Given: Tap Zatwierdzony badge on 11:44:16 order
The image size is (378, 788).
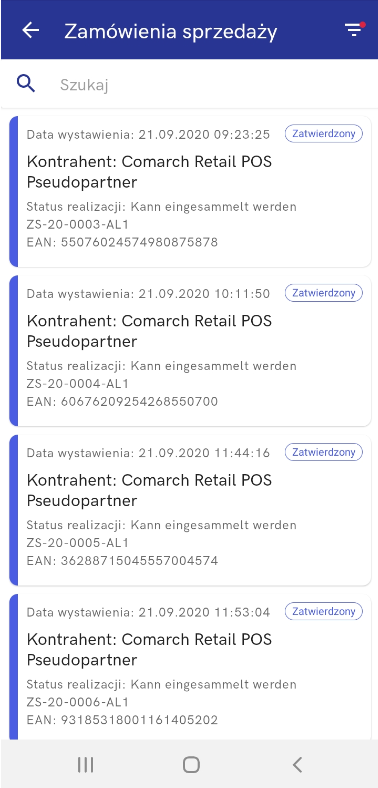Looking at the screenshot, I should point(324,452).
